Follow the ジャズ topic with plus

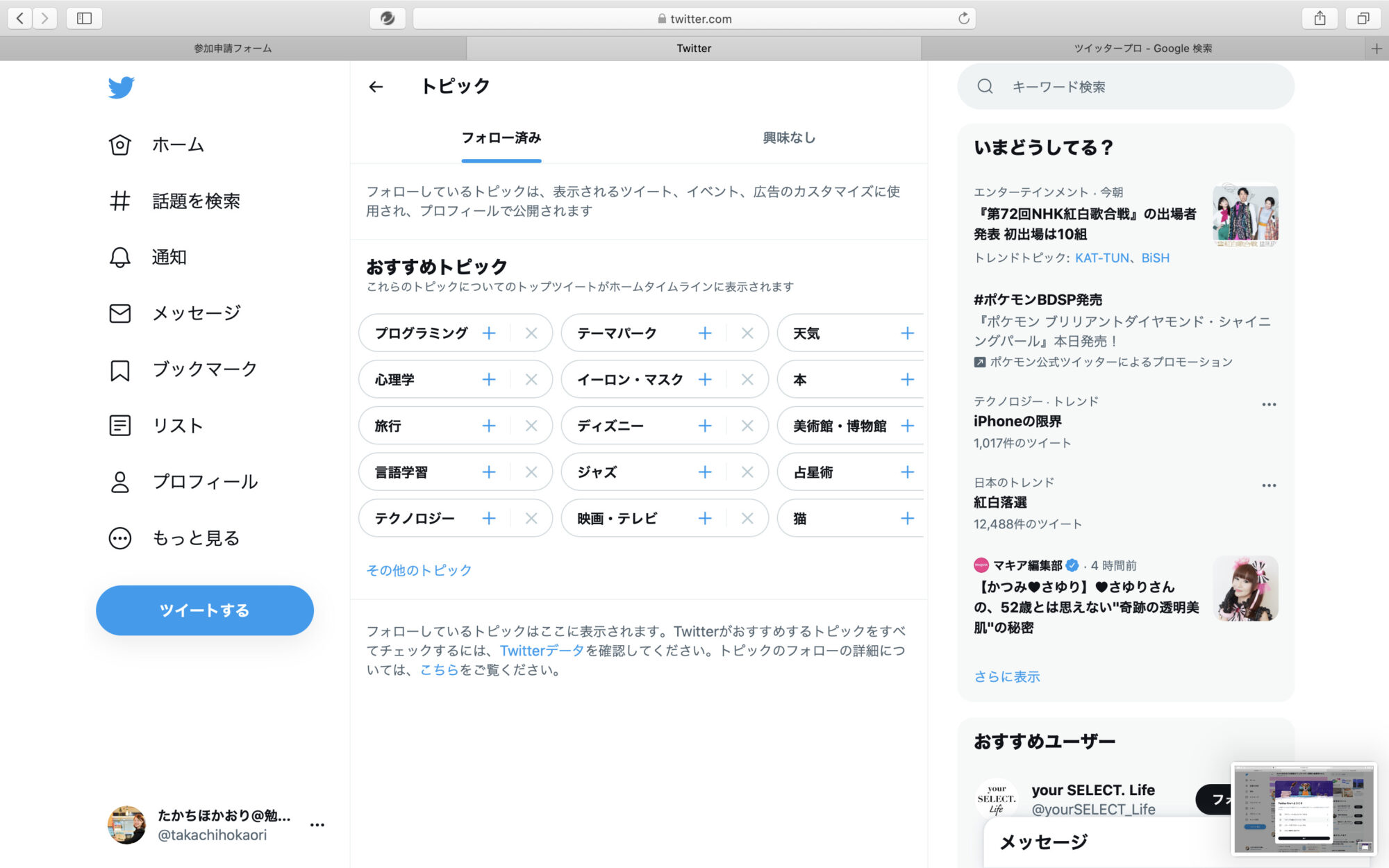tap(705, 472)
